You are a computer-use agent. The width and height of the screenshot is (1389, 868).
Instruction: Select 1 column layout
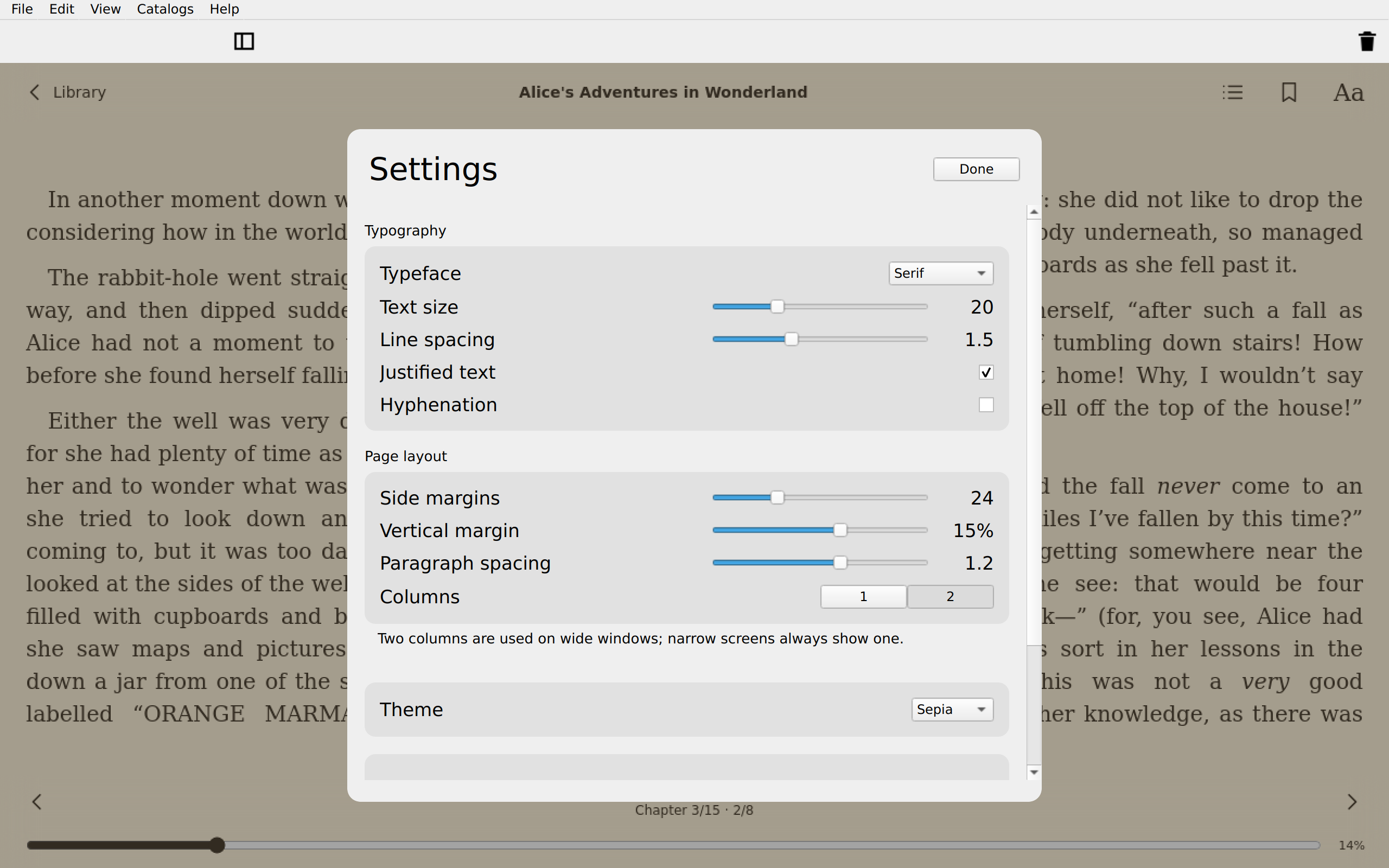pyautogui.click(x=863, y=596)
